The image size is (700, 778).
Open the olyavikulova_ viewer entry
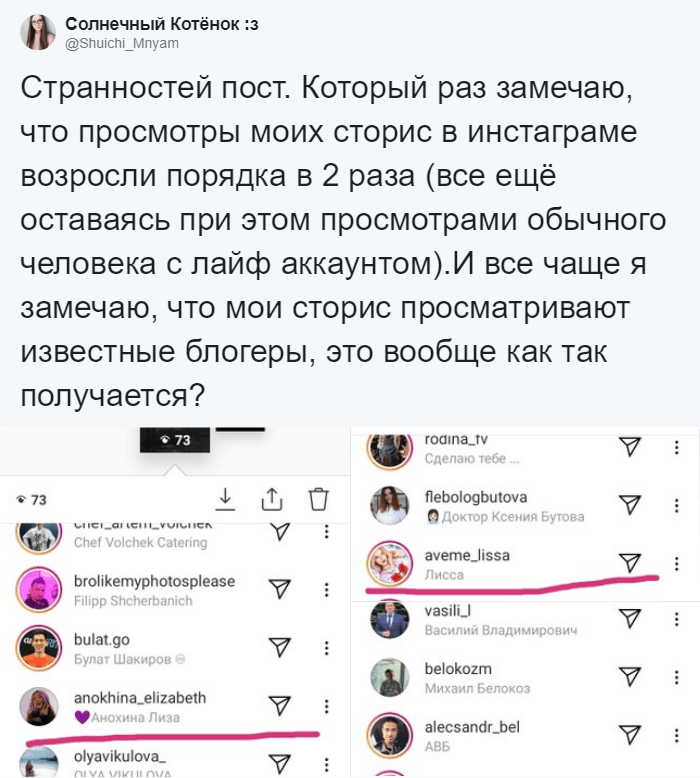175,761
